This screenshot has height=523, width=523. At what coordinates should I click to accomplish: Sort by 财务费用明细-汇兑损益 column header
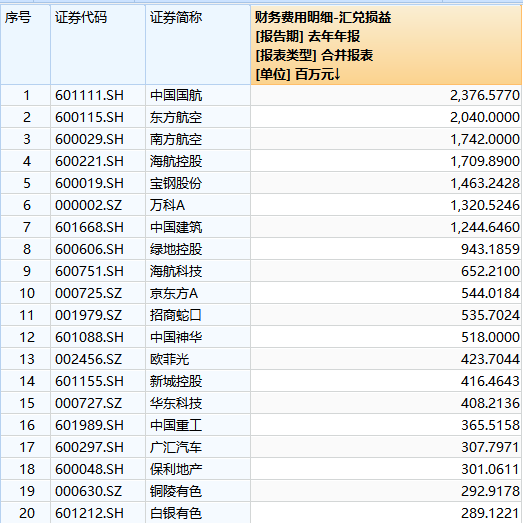(386, 45)
